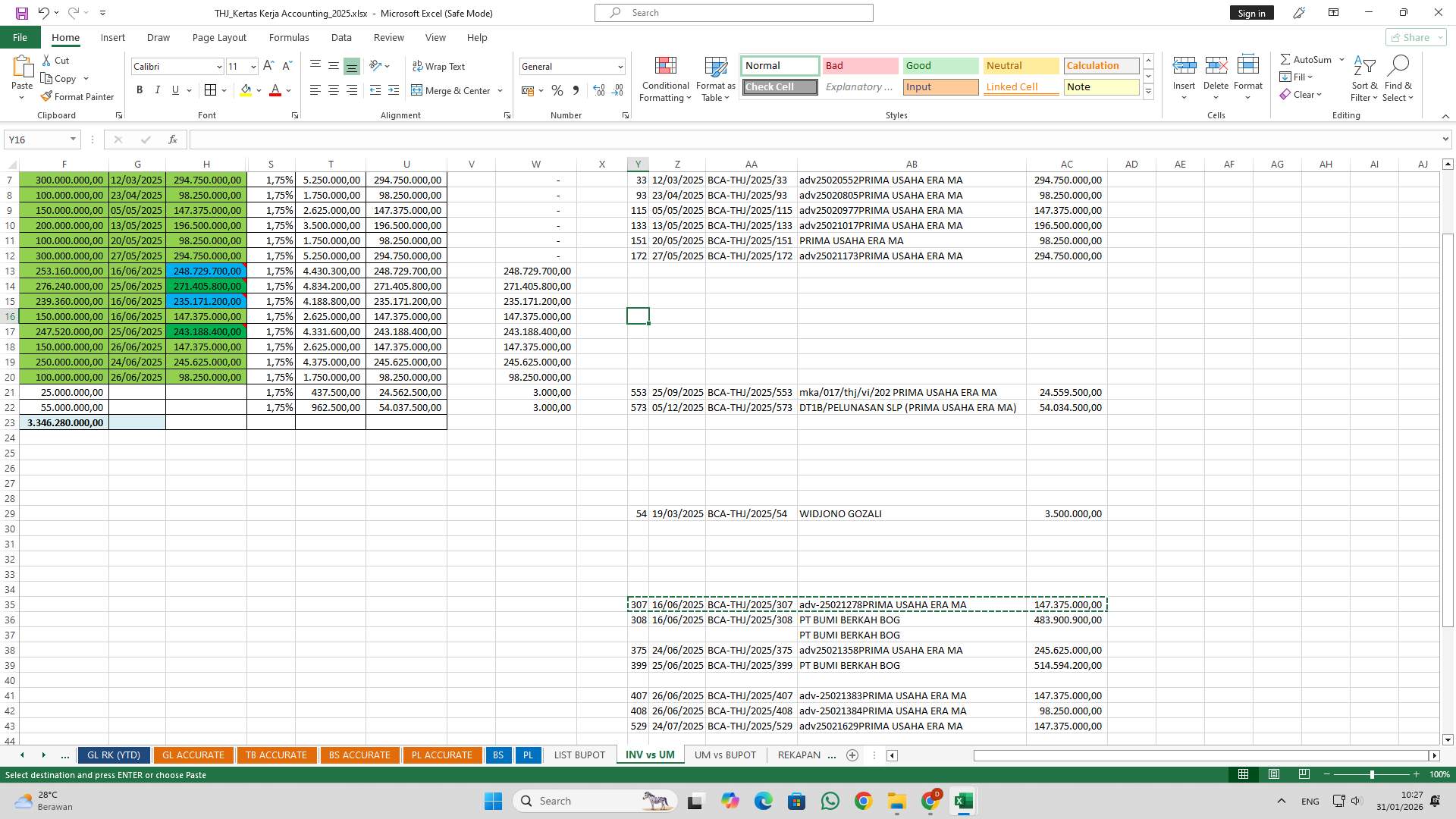
Task: Switch to the Formulas ribbon tab
Action: tap(289, 37)
